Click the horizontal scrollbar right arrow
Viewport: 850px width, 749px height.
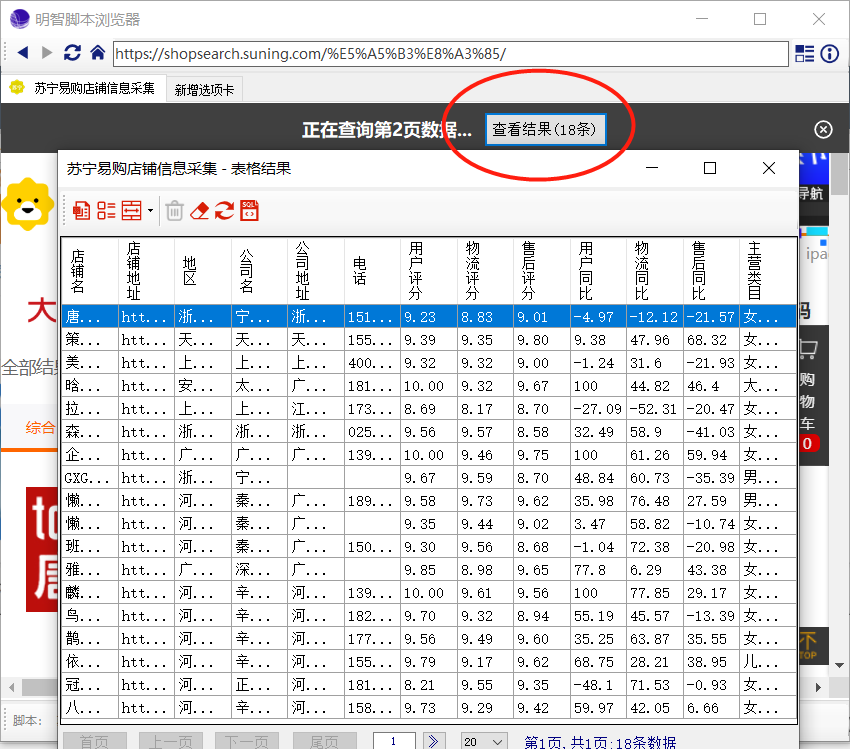pos(819,687)
